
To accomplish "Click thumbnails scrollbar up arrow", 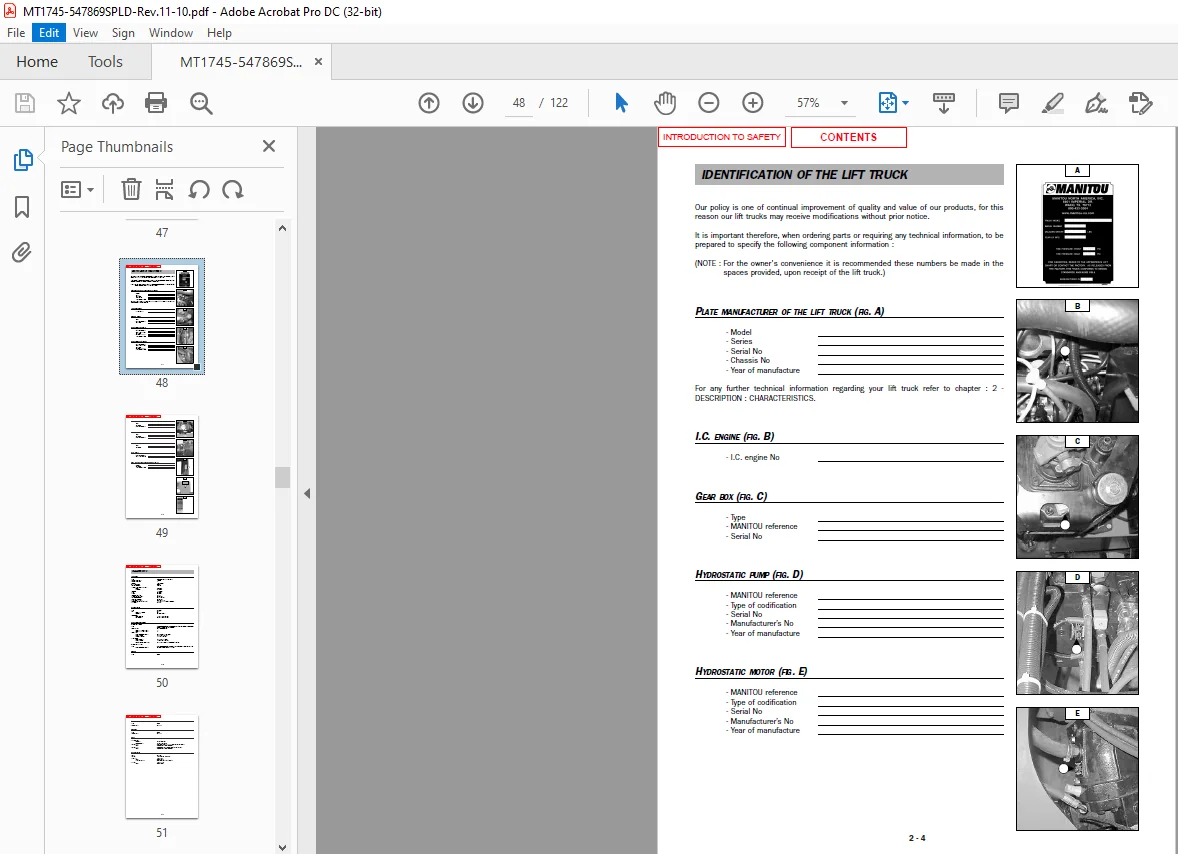I will [x=282, y=228].
